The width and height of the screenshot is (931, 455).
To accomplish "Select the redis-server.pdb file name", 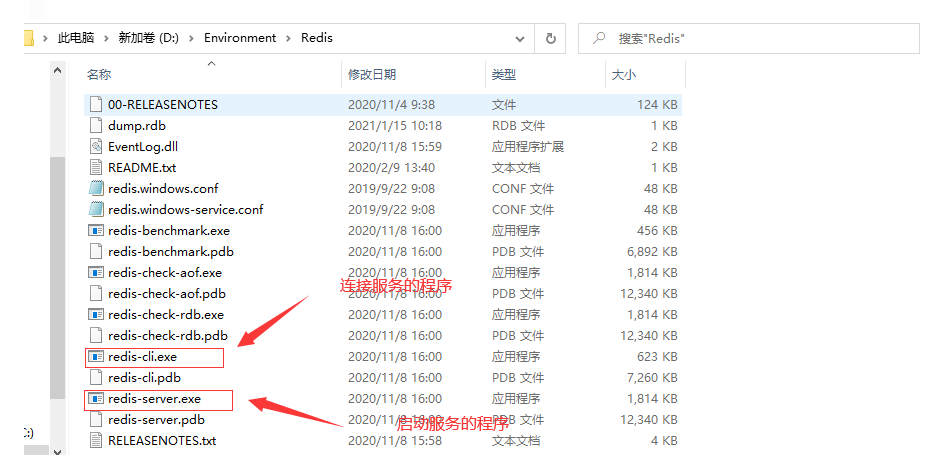I will point(156,419).
